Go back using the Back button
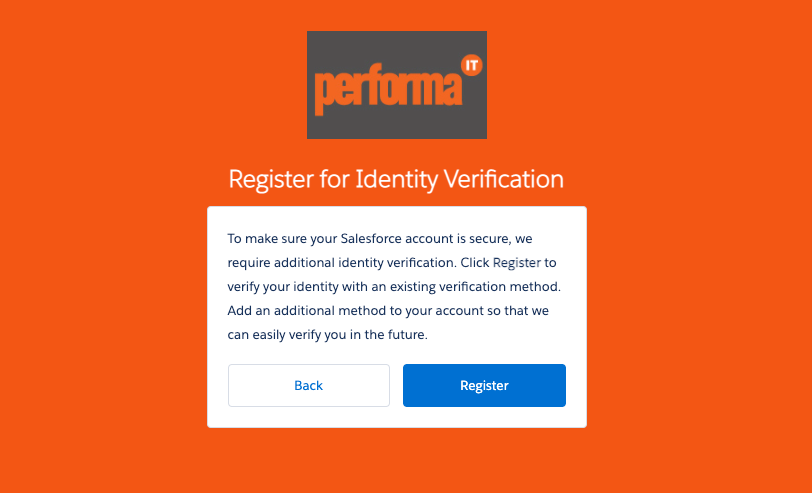The height and width of the screenshot is (493, 812). [308, 385]
